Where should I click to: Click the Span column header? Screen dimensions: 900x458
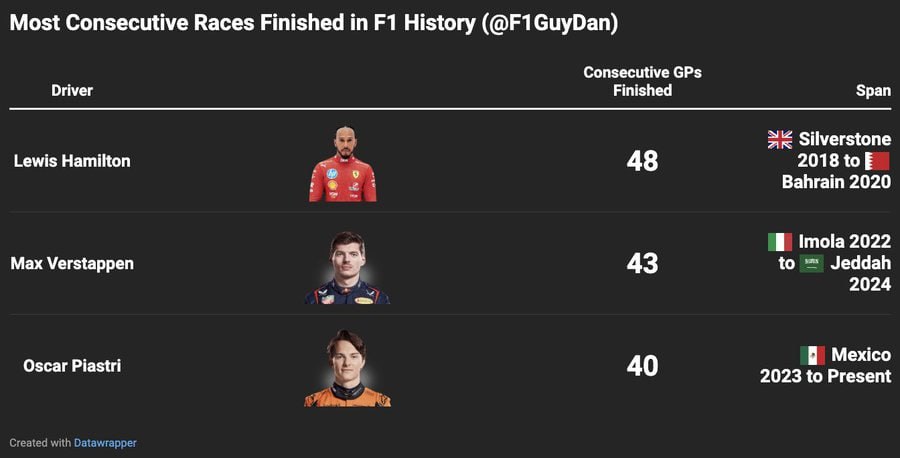click(873, 90)
